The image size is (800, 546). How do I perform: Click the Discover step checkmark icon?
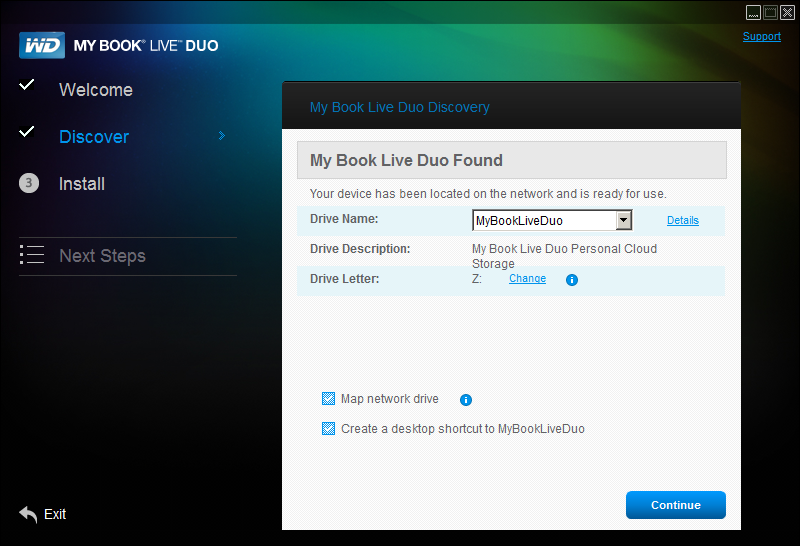(x=27, y=131)
